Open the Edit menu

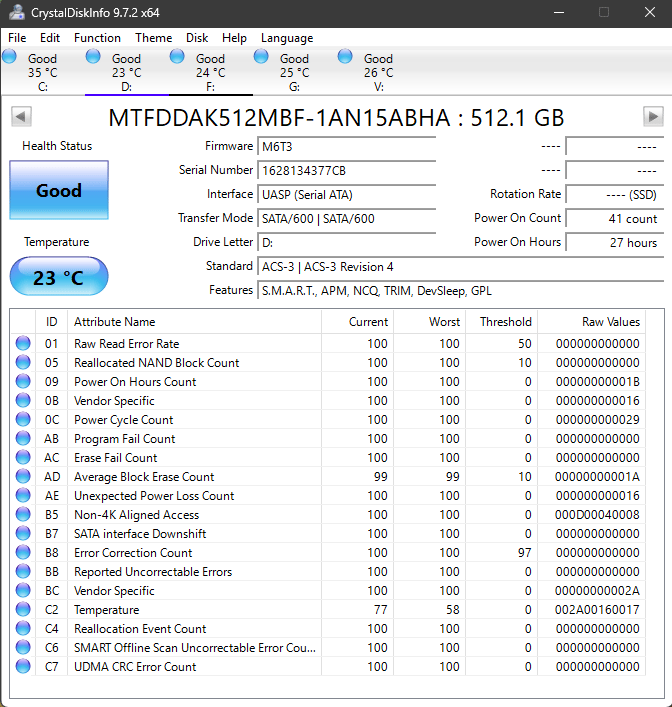[x=50, y=38]
